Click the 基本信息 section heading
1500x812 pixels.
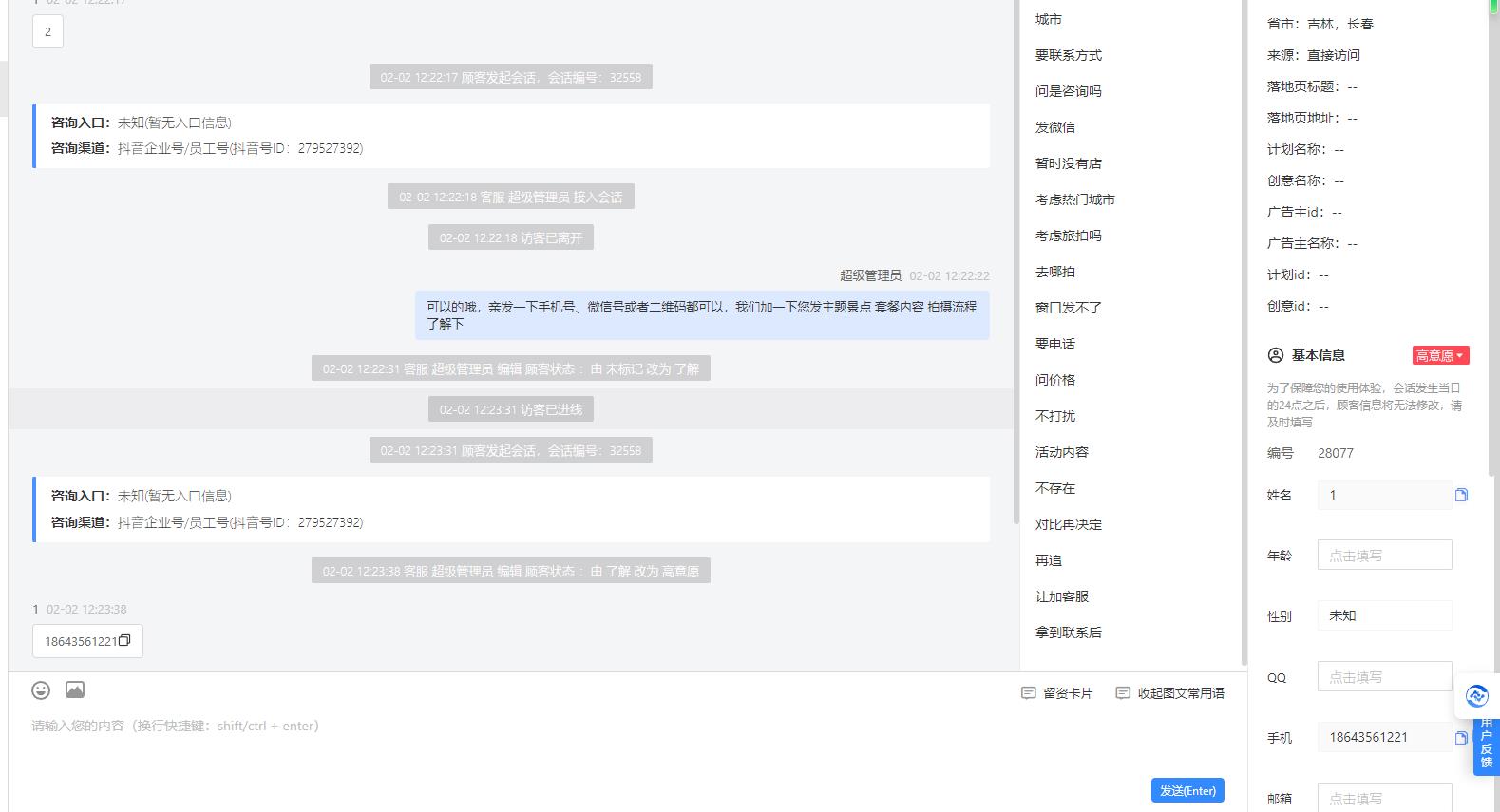[1318, 355]
